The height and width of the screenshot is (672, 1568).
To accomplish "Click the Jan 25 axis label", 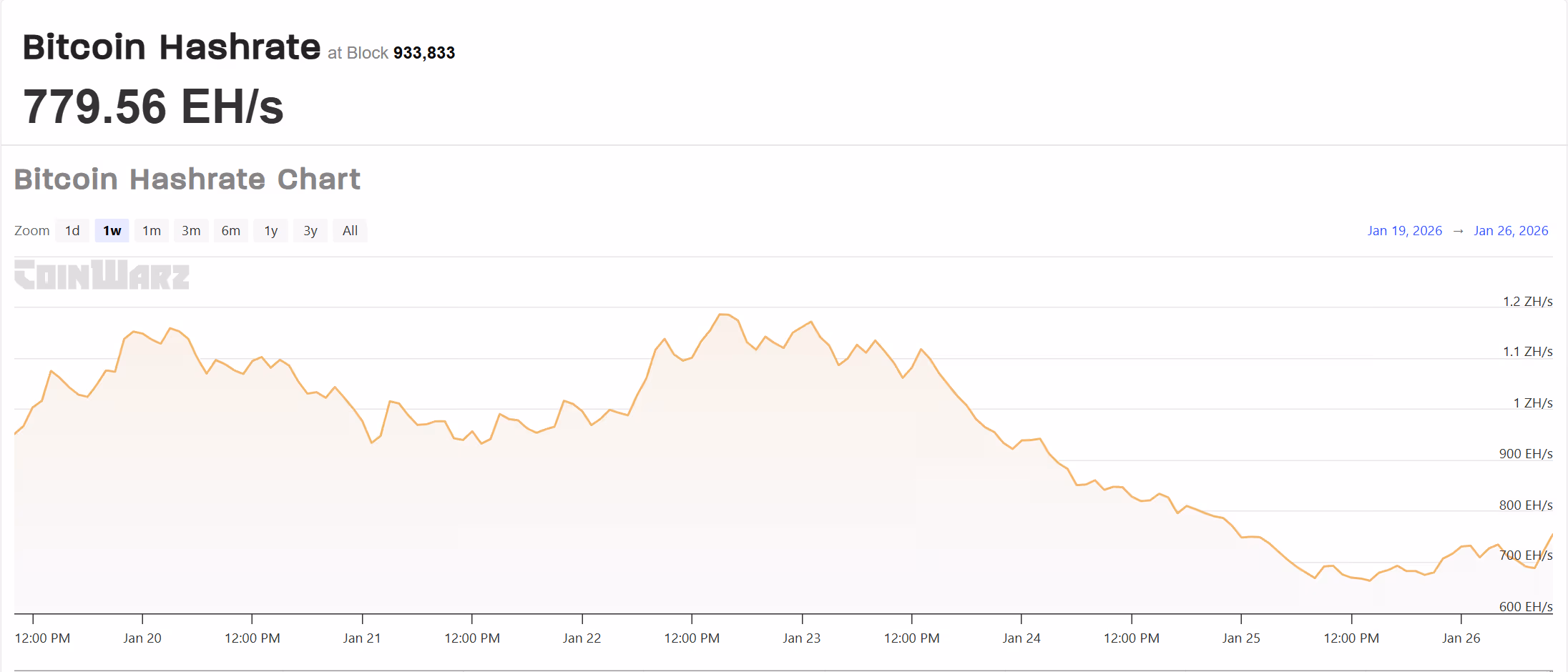I will click(x=1241, y=638).
